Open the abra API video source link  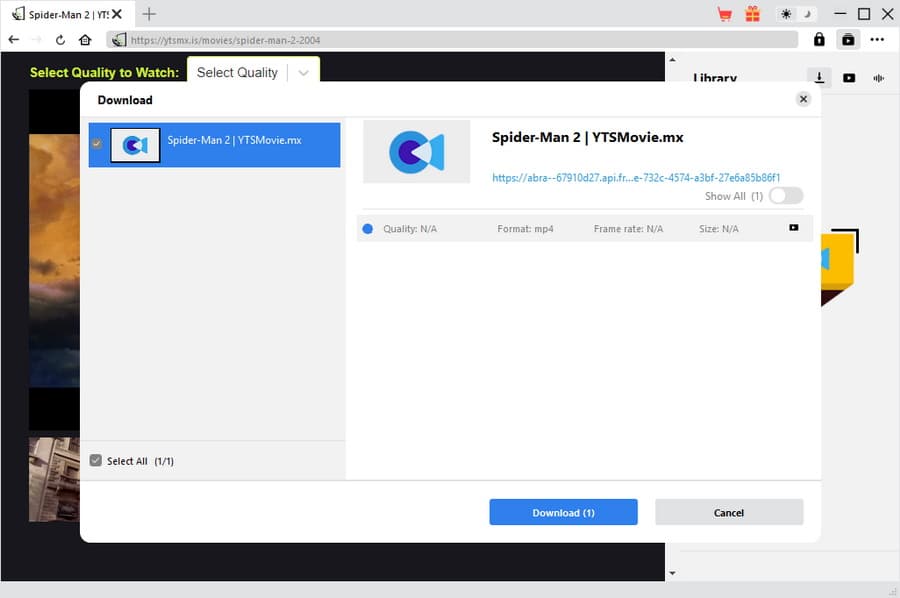point(636,178)
